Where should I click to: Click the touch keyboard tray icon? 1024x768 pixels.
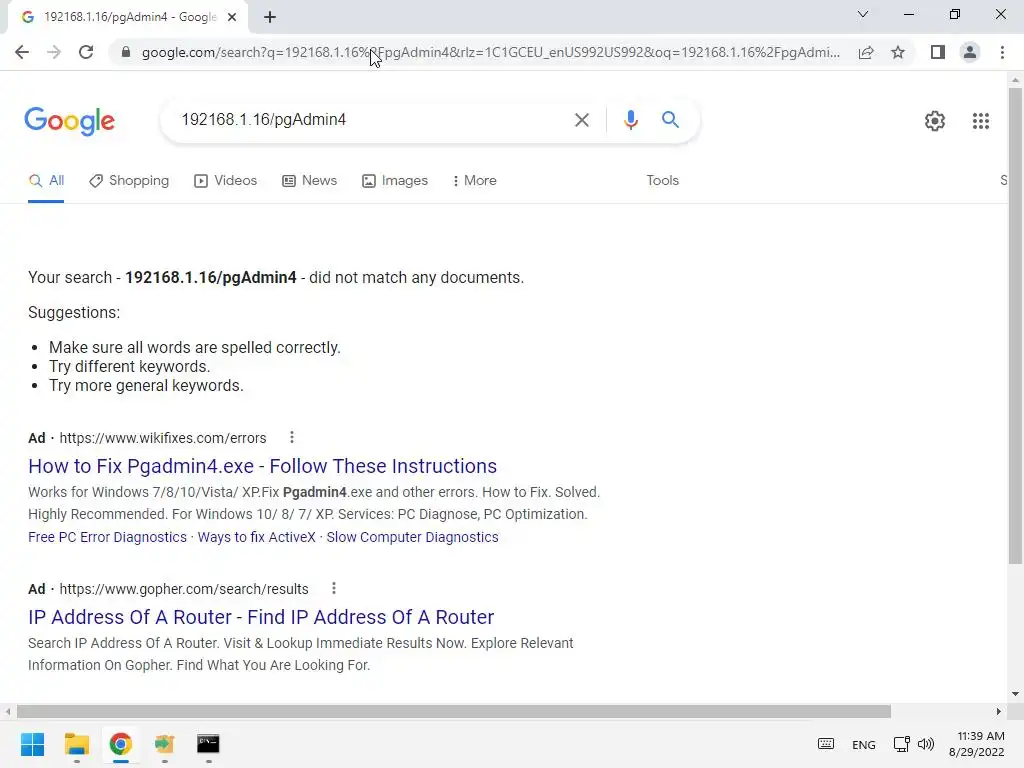pyautogui.click(x=825, y=744)
